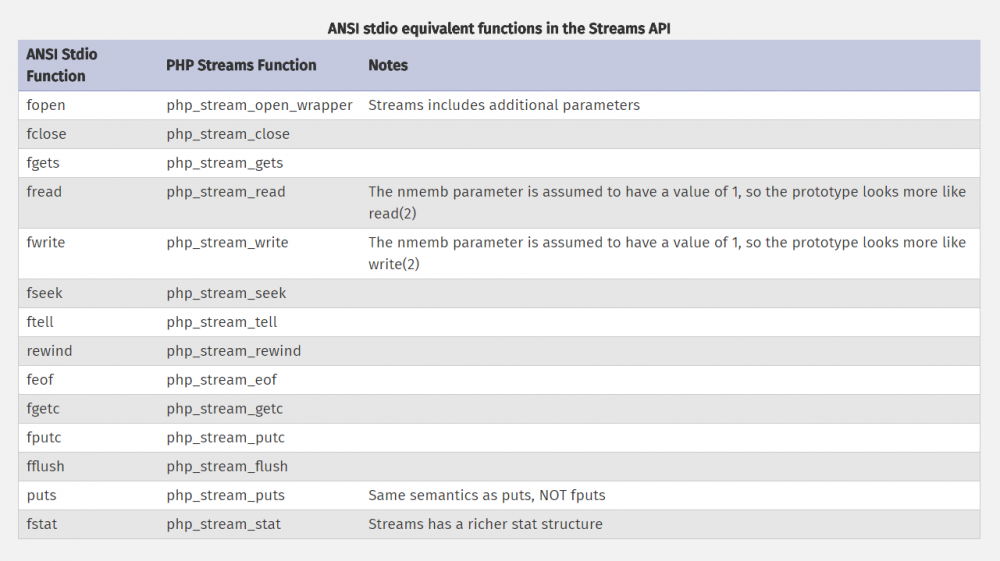Select the feof cell
1000x561 pixels.
tap(42, 380)
